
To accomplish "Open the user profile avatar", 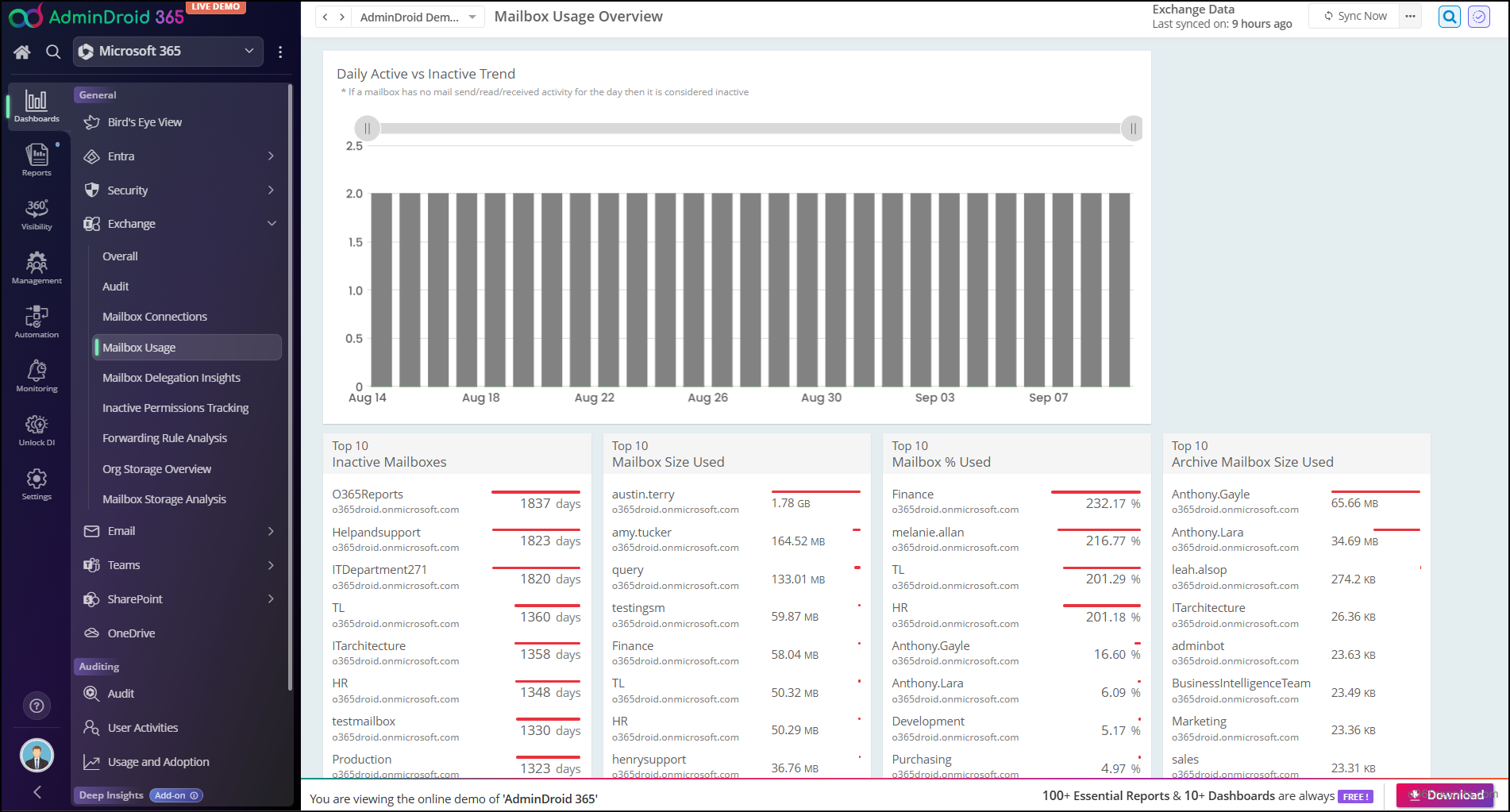I will pos(37,755).
